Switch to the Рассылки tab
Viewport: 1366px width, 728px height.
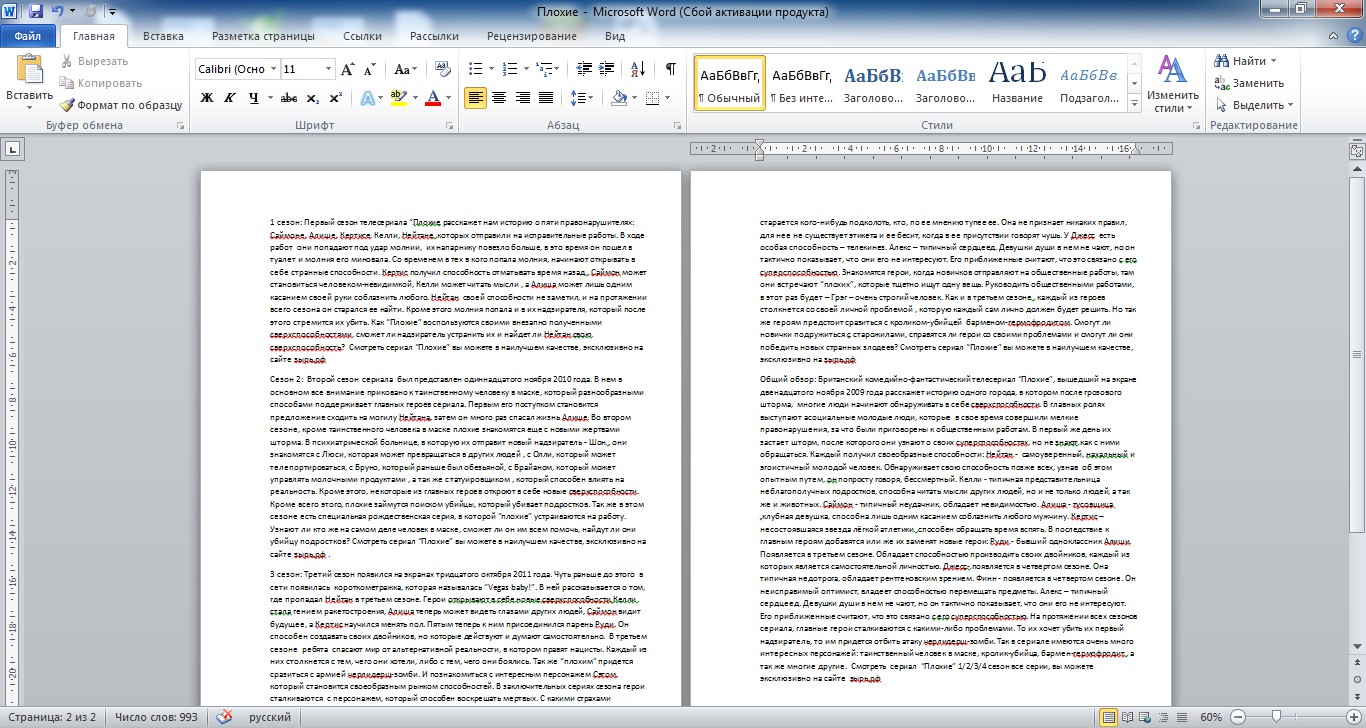click(x=434, y=37)
